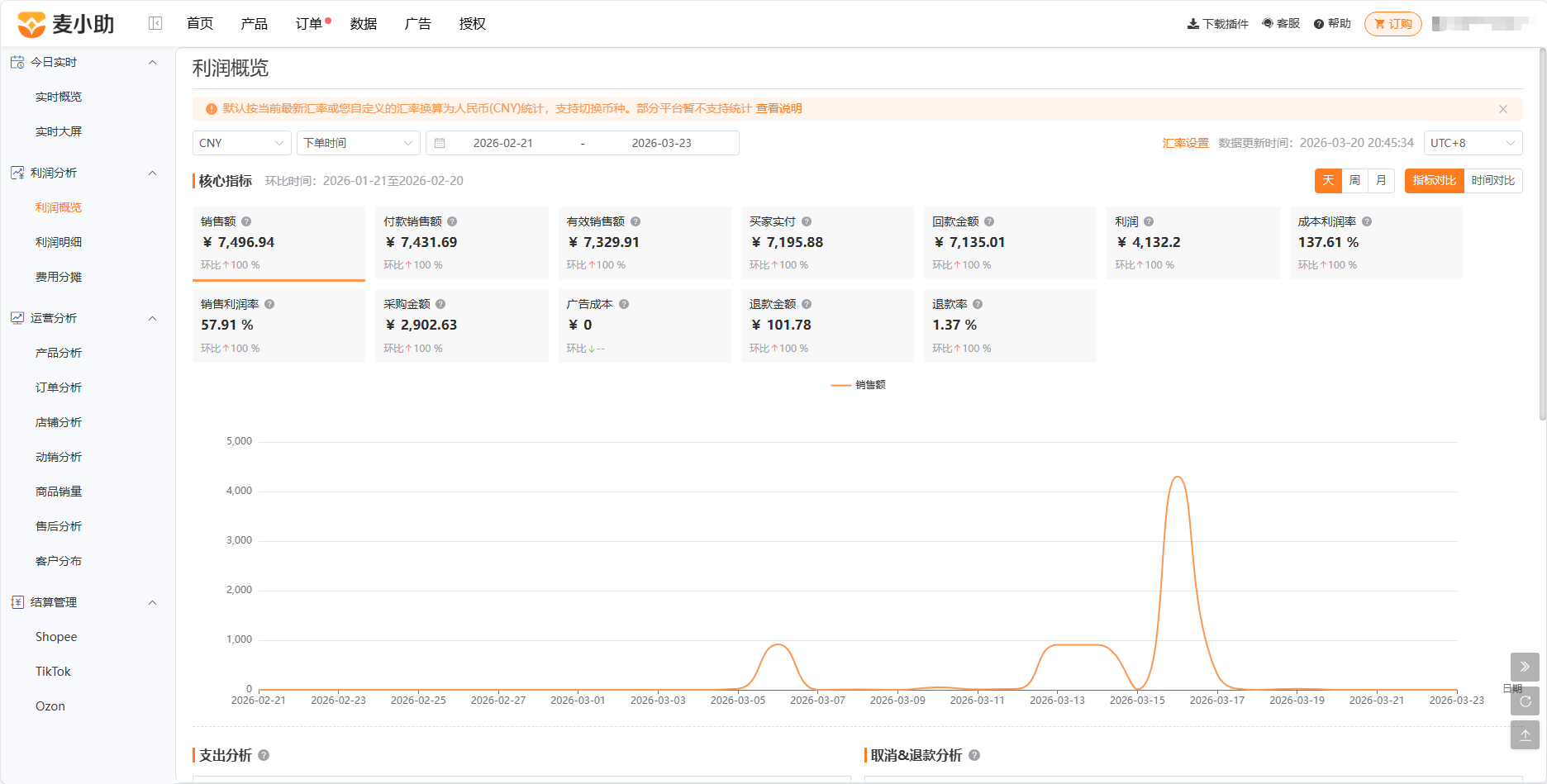
Task: Open the calendar icon in the date range
Action: (440, 143)
